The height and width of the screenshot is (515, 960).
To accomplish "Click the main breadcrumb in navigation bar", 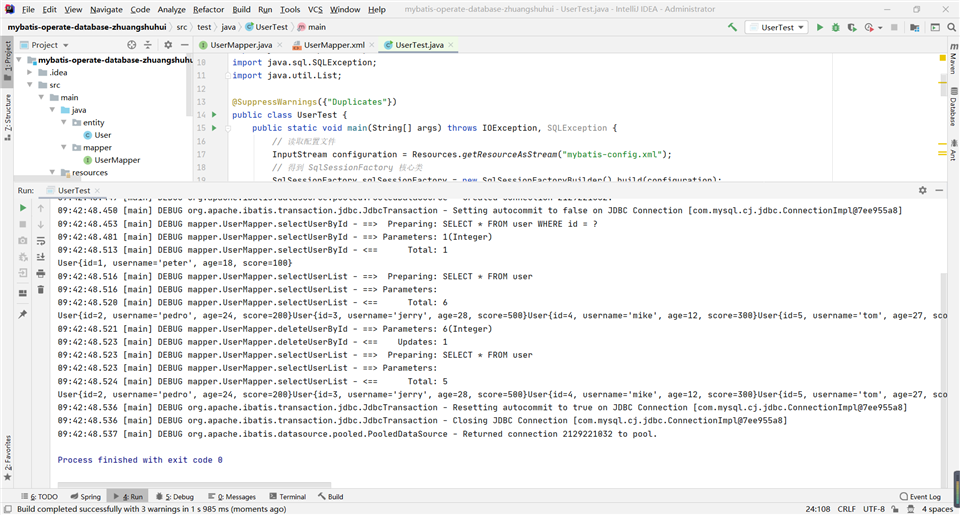I will click(312, 27).
